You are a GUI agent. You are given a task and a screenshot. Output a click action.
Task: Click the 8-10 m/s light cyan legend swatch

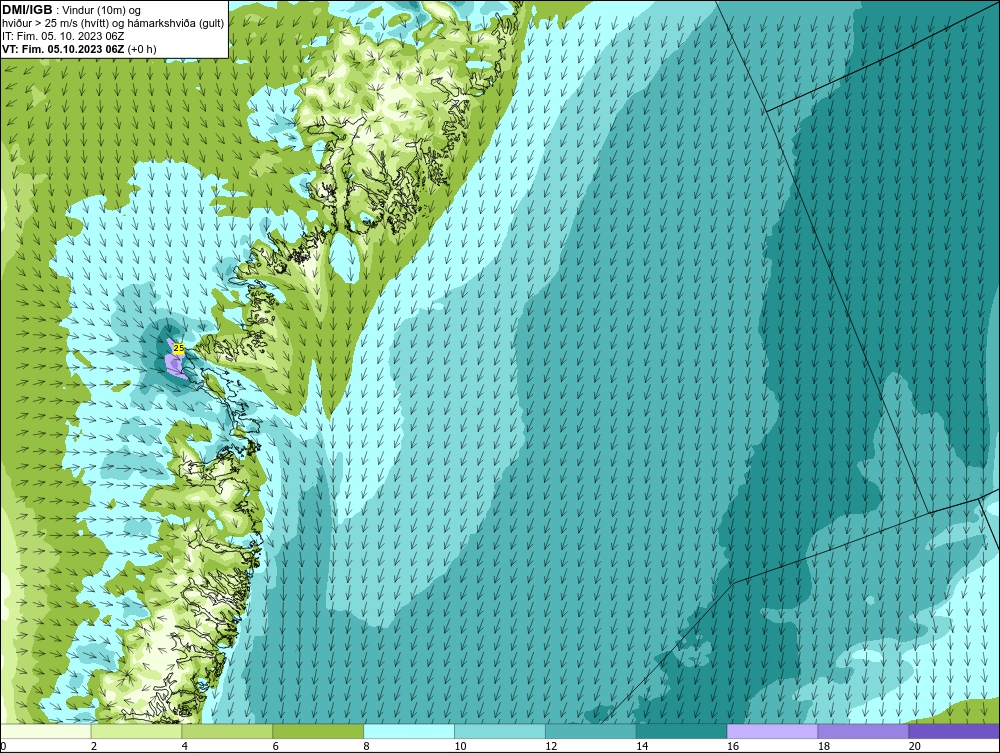(409, 731)
